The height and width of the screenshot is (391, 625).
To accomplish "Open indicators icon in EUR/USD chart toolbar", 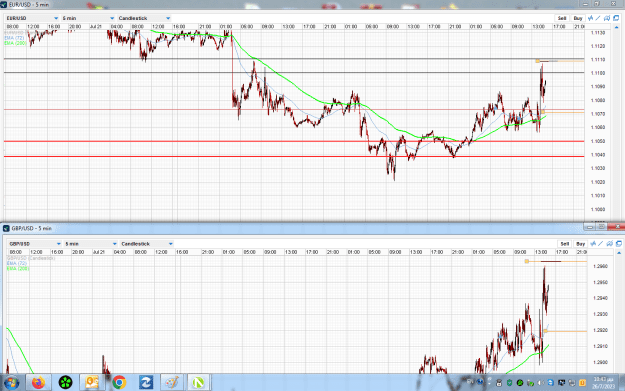I will pyautogui.click(x=590, y=18).
